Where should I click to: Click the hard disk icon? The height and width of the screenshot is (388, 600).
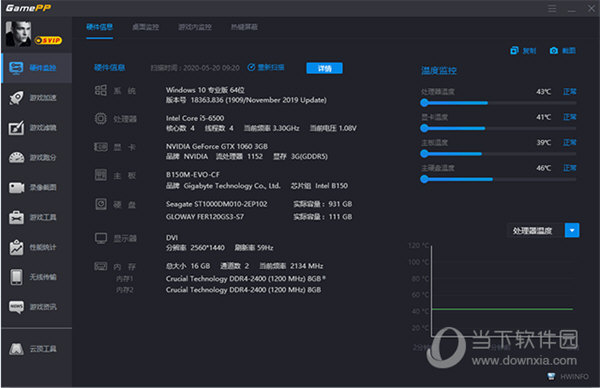pos(101,204)
